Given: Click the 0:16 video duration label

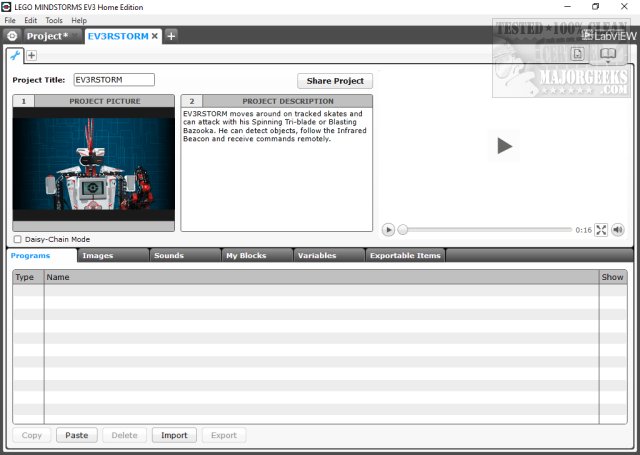Looking at the screenshot, I should click(x=583, y=230).
